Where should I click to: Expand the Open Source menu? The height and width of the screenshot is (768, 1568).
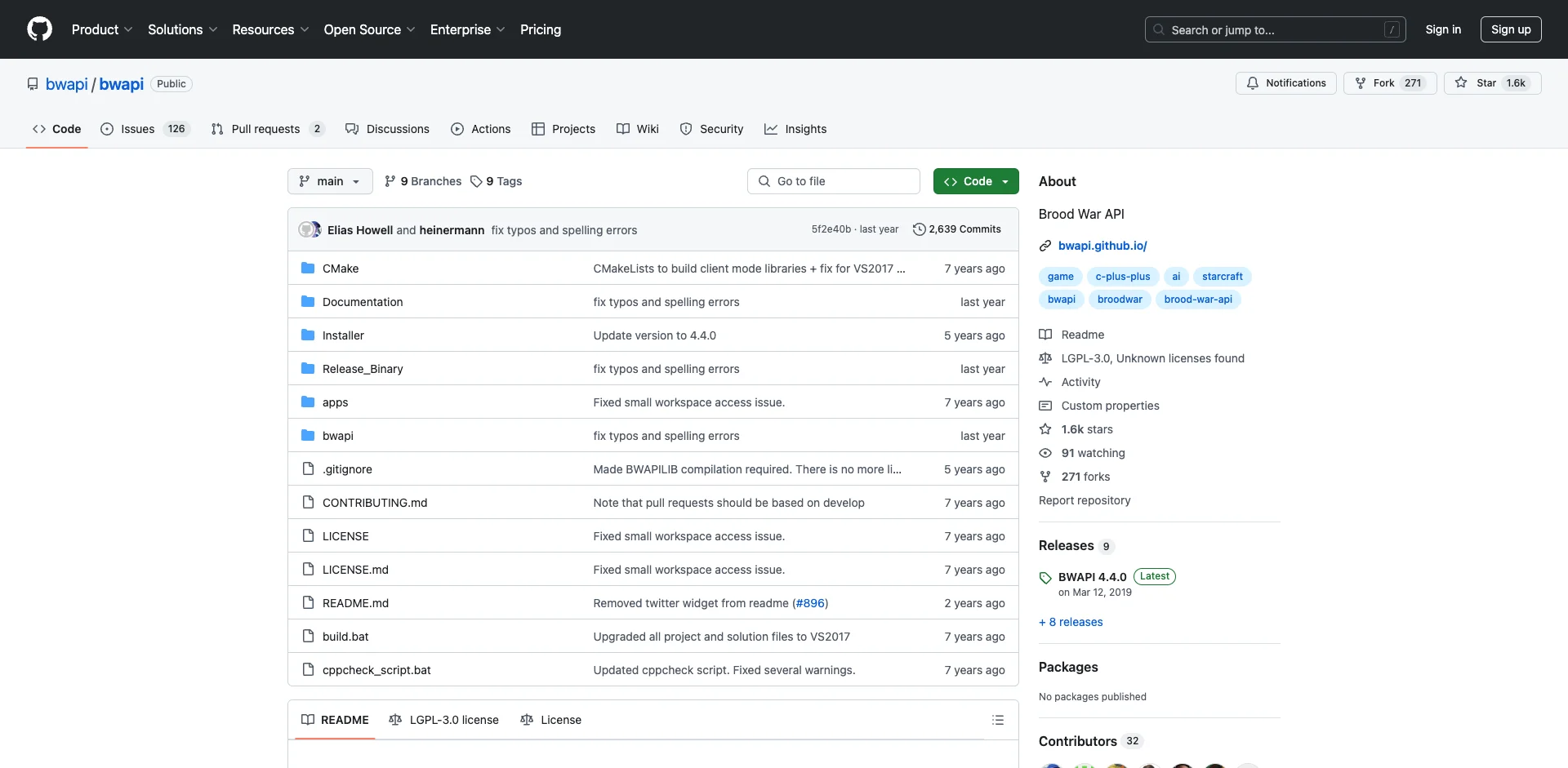point(369,29)
